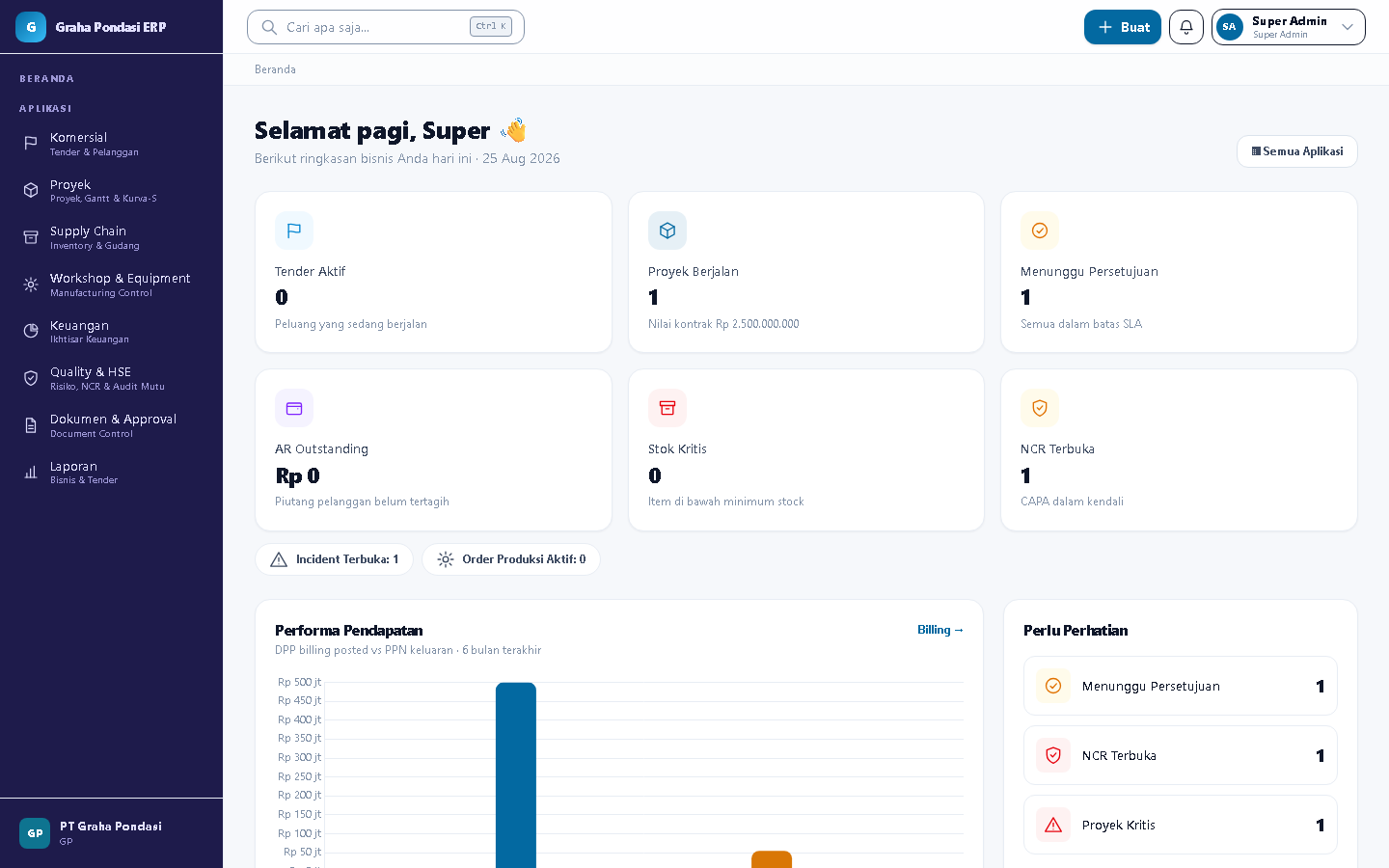This screenshot has height=868, width=1389.
Task: Click the Quality & HSE shield icon
Action: 31,378
